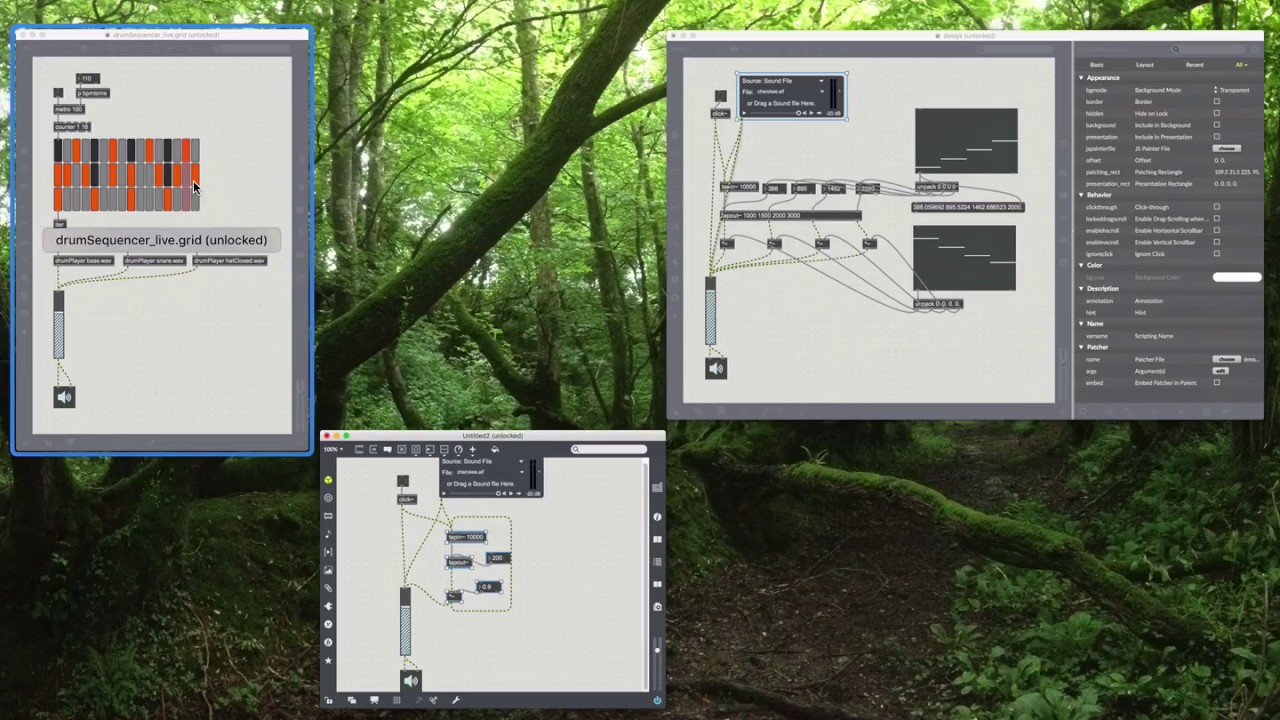Screen dimensions: 1280x720
Task: Open the Vizzie V icon in Untitled2 sidebar
Action: [328, 624]
